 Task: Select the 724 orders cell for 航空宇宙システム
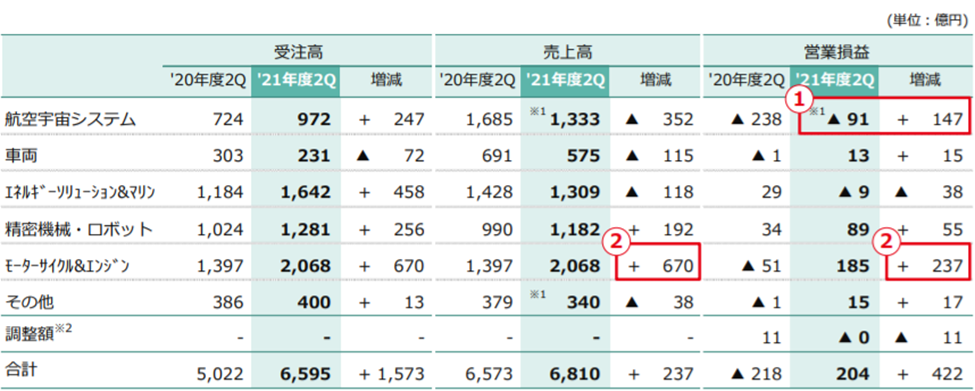point(228,119)
